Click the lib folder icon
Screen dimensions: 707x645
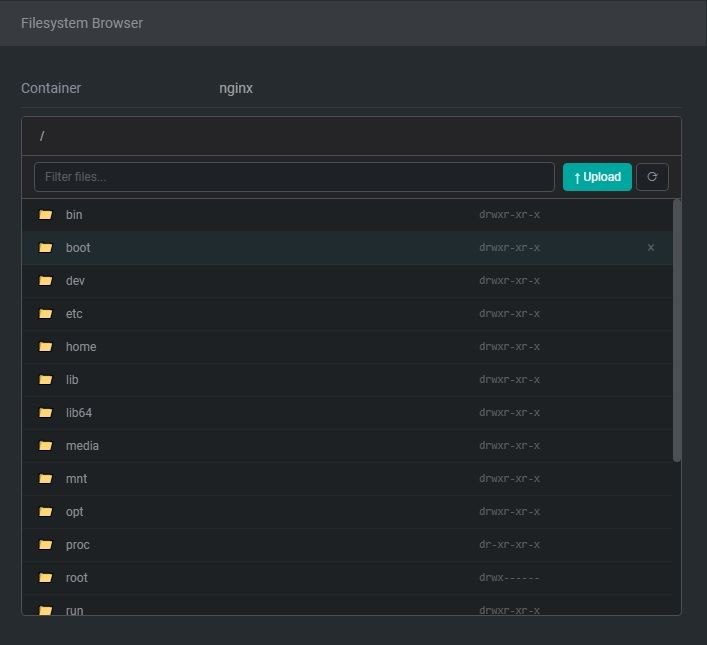pos(46,380)
